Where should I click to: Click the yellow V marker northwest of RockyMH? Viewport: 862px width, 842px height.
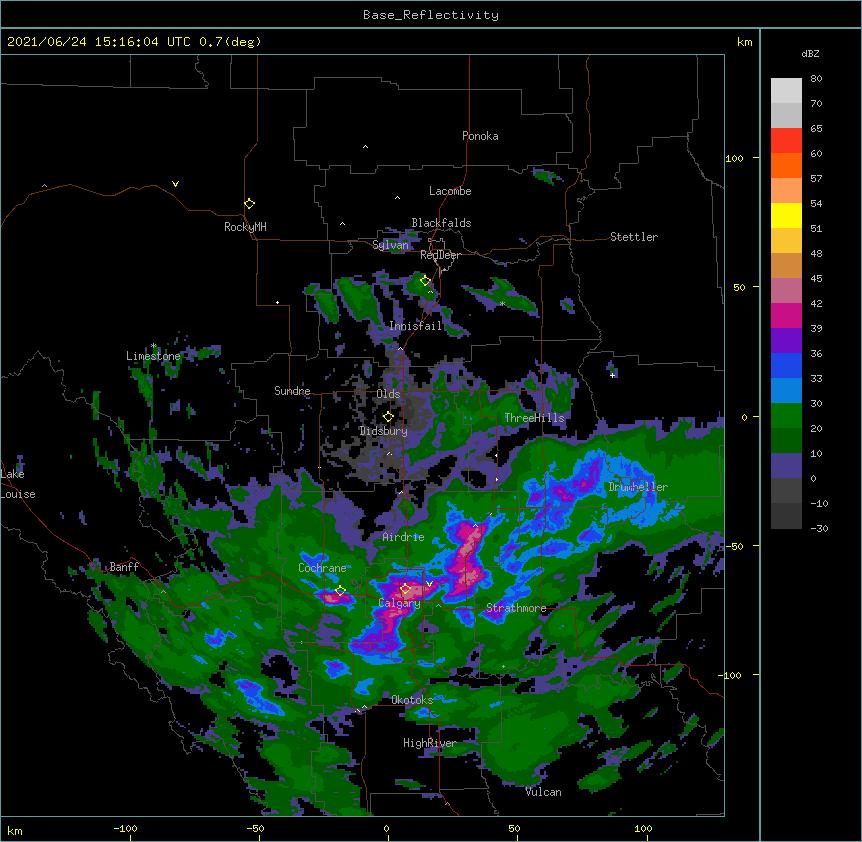[x=175, y=184]
